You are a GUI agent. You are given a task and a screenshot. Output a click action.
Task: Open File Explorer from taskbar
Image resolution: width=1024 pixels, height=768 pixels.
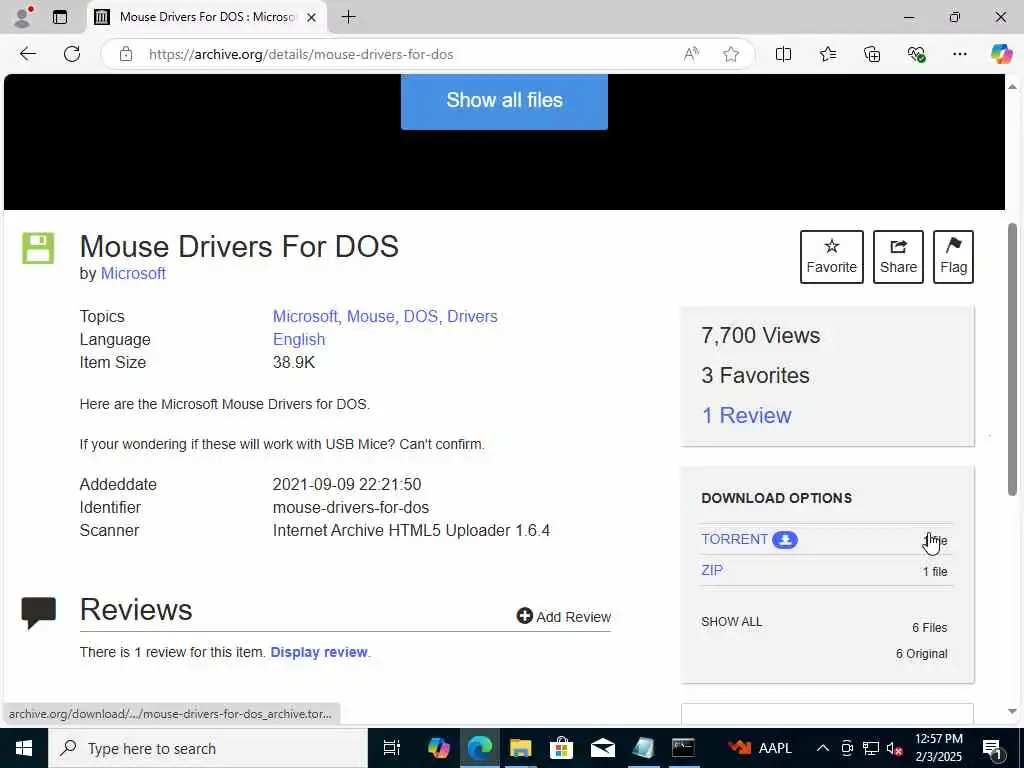pyautogui.click(x=520, y=748)
